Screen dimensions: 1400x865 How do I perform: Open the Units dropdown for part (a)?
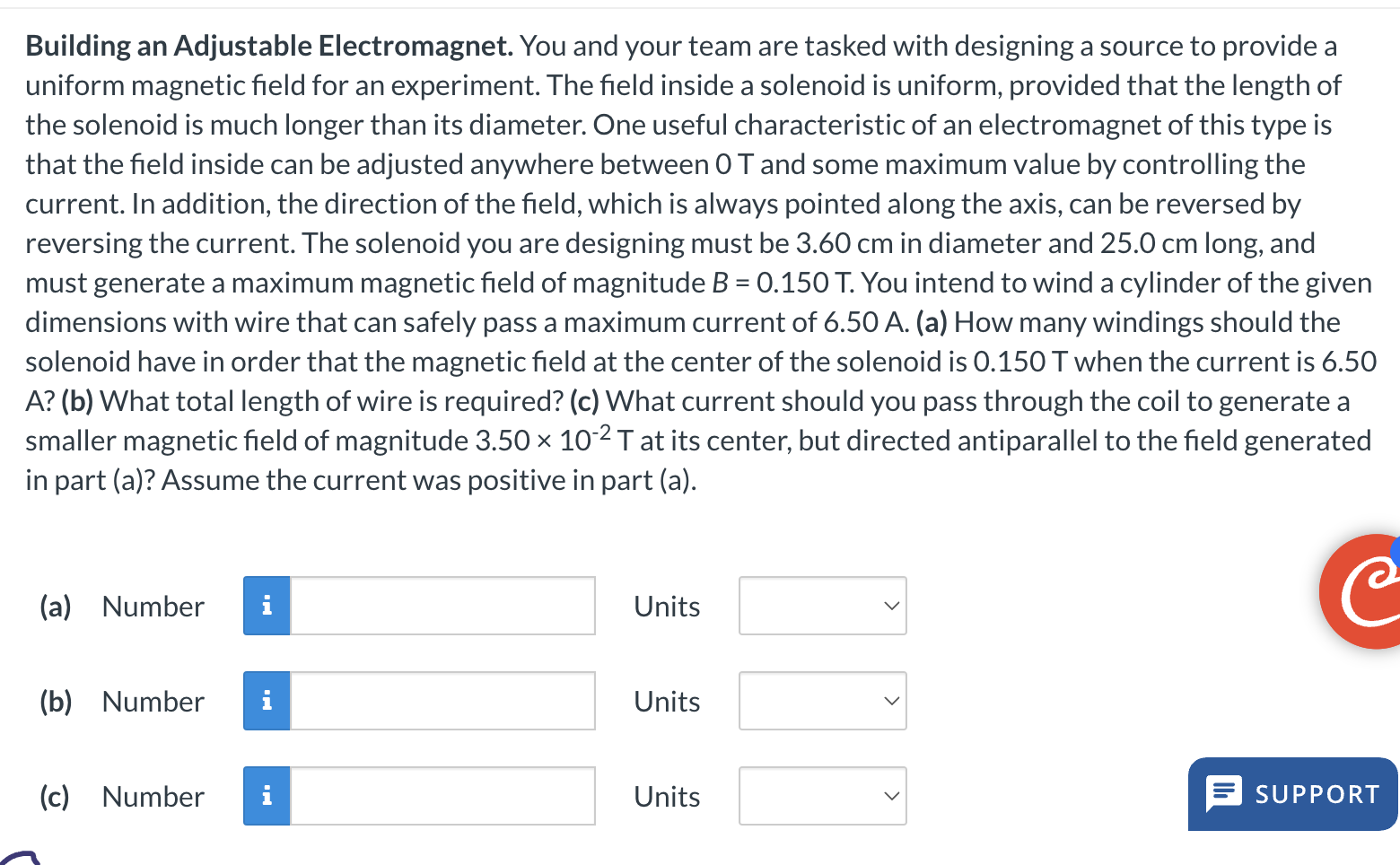pyautogui.click(x=822, y=606)
